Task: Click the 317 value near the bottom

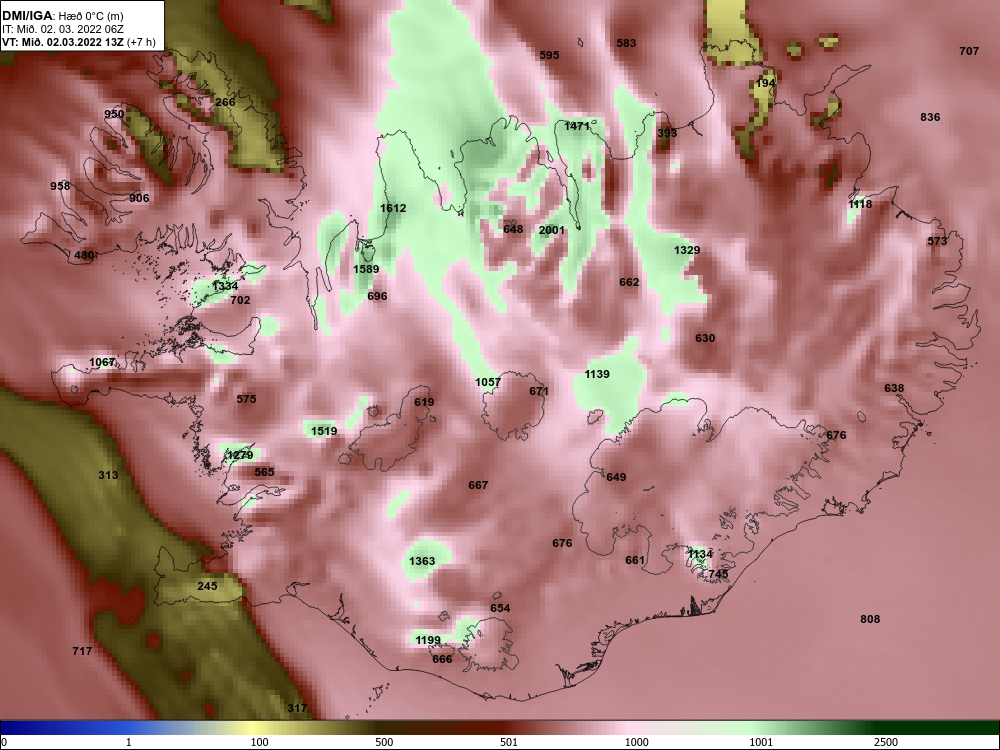Action: [297, 708]
